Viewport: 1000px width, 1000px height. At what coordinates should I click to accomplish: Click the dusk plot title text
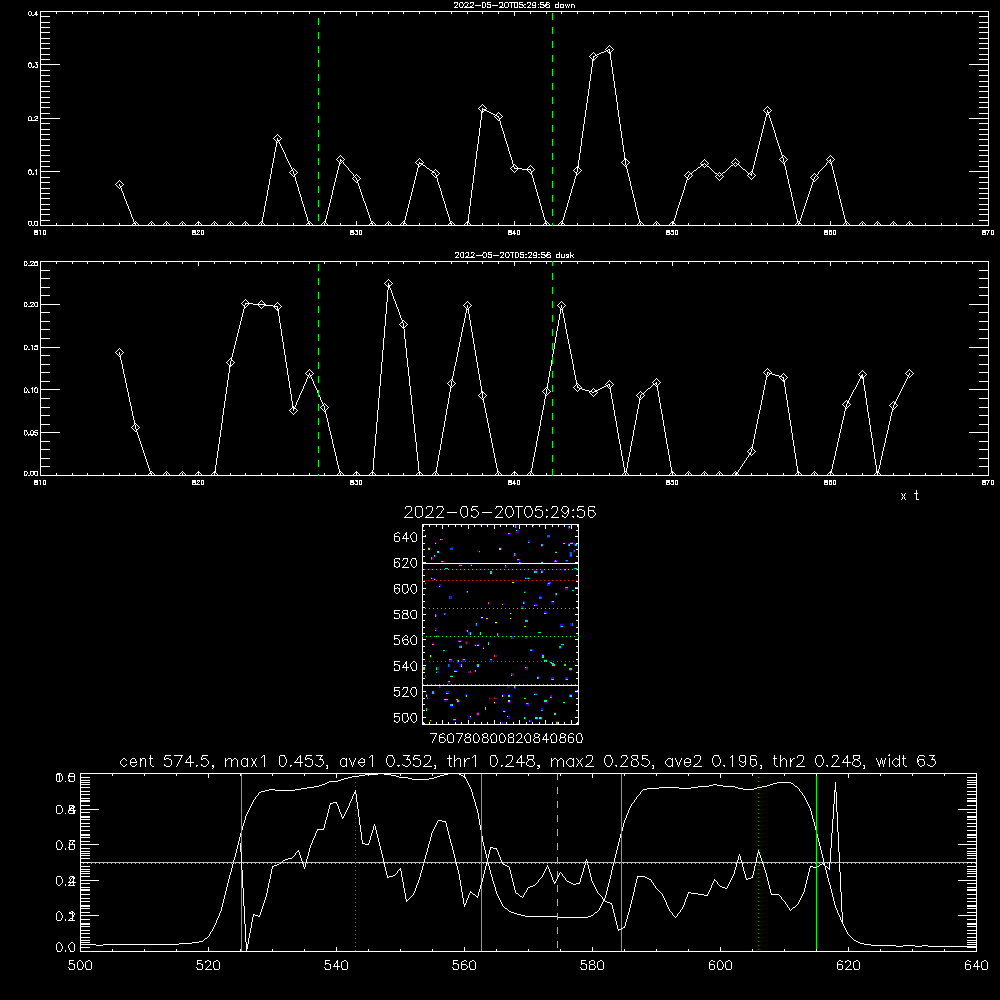coord(514,255)
